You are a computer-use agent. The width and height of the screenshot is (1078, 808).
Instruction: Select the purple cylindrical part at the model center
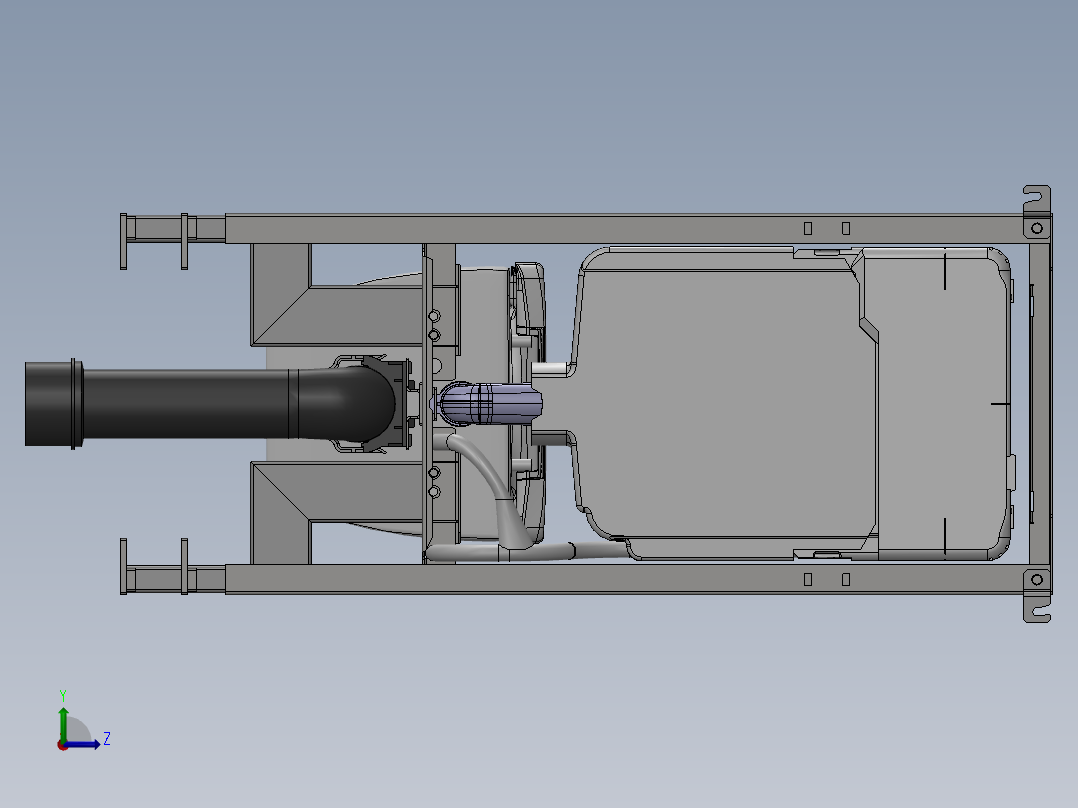[490, 403]
